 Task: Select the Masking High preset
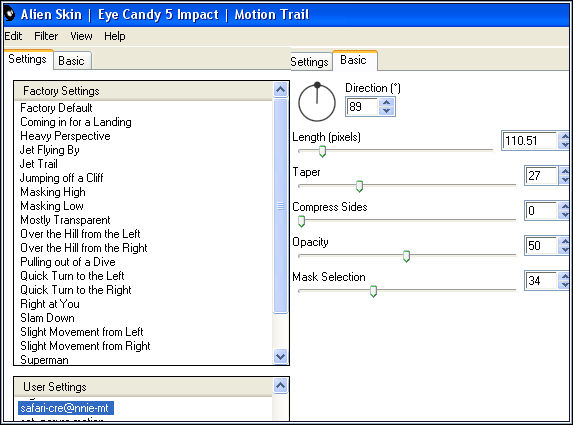coord(53,192)
